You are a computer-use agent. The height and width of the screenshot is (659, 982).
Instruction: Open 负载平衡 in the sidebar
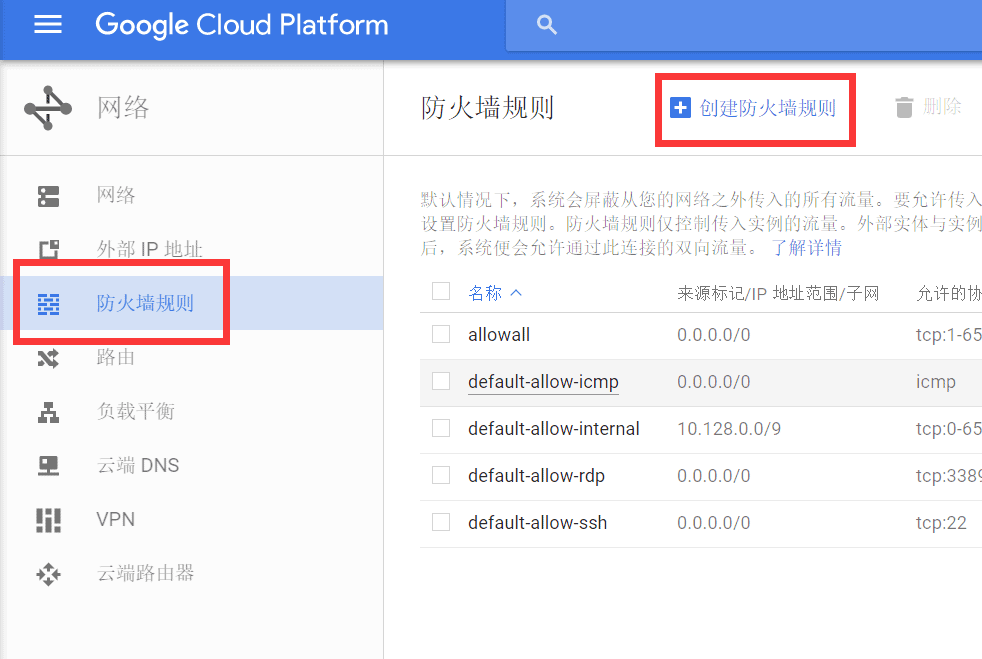tap(135, 411)
